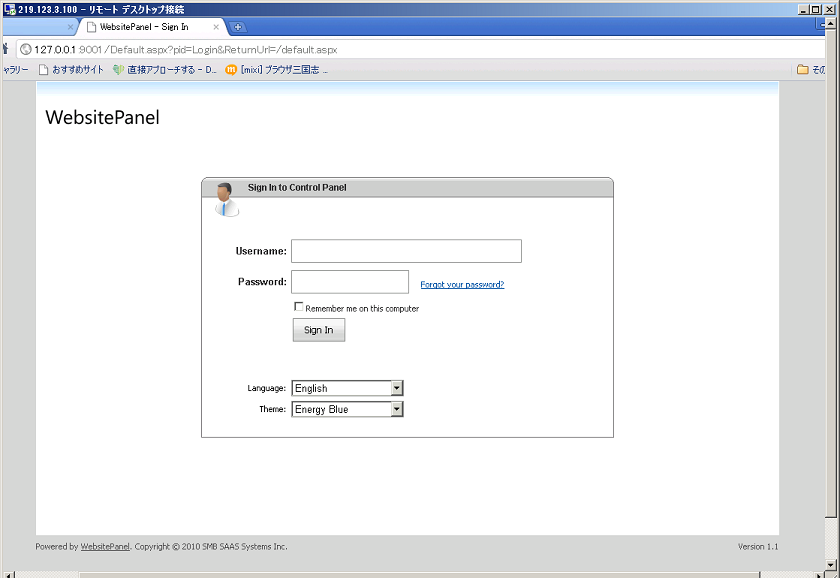840x578 pixels.
Task: Click the globe icon in the address bar
Action: (25, 49)
